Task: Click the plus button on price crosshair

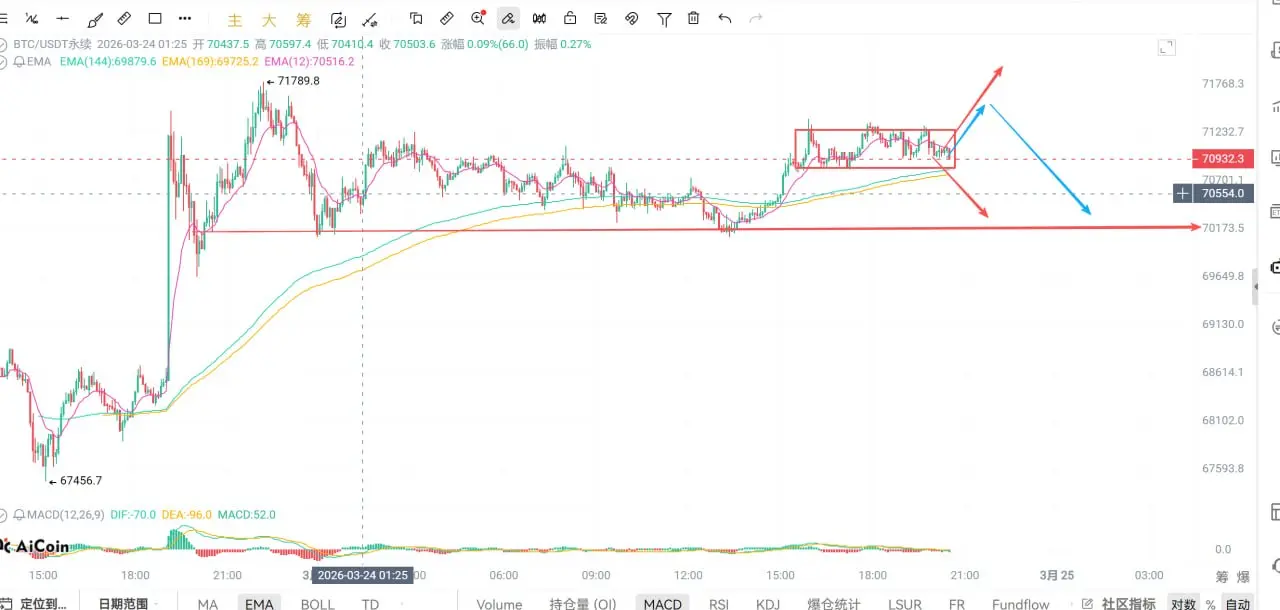Action: pyautogui.click(x=1183, y=193)
